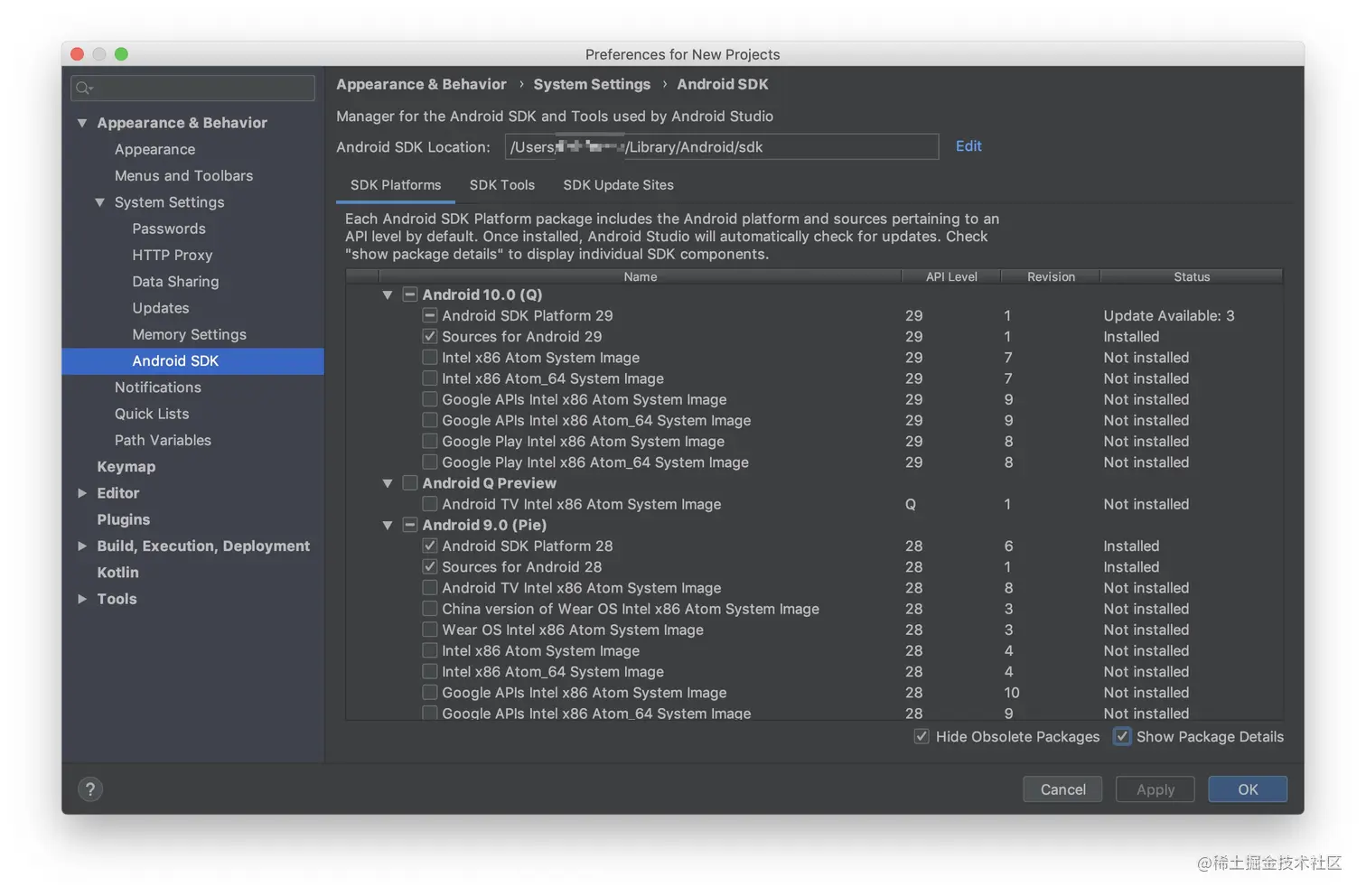This screenshot has height=896, width=1366.
Task: Click the 'Update Available: 3' status cell
Action: click(1169, 315)
